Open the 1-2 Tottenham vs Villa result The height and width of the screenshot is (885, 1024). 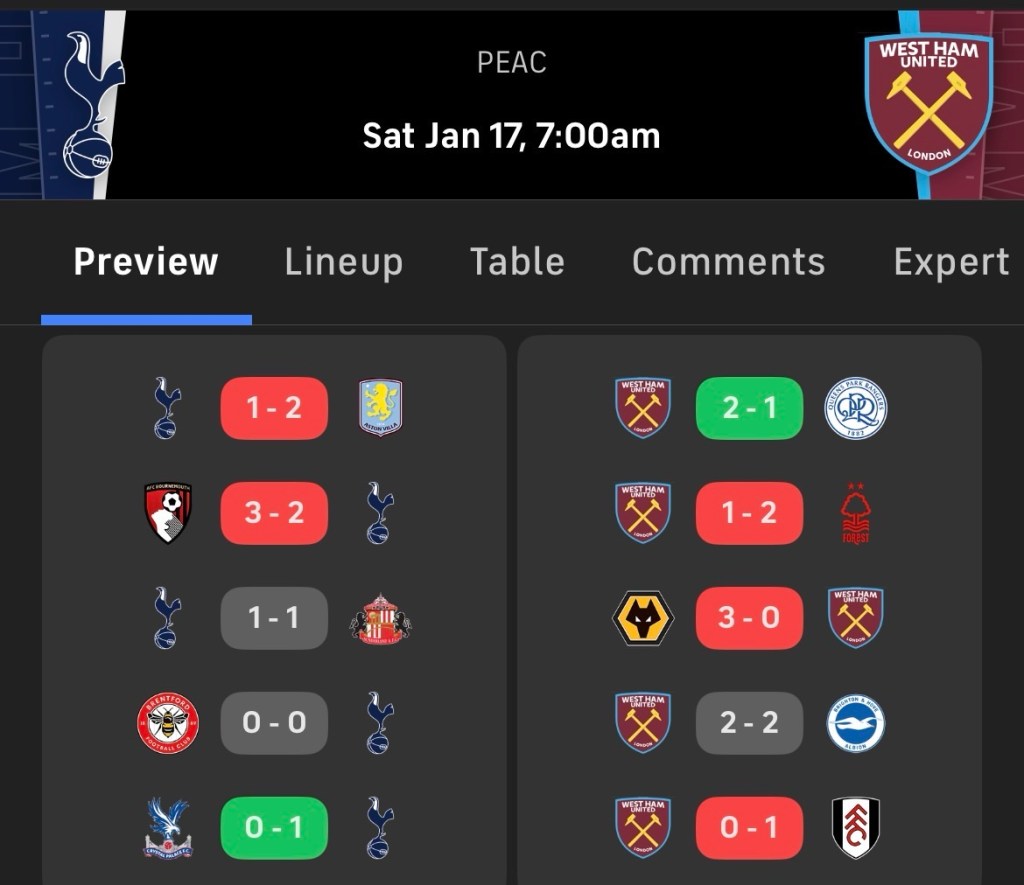274,408
